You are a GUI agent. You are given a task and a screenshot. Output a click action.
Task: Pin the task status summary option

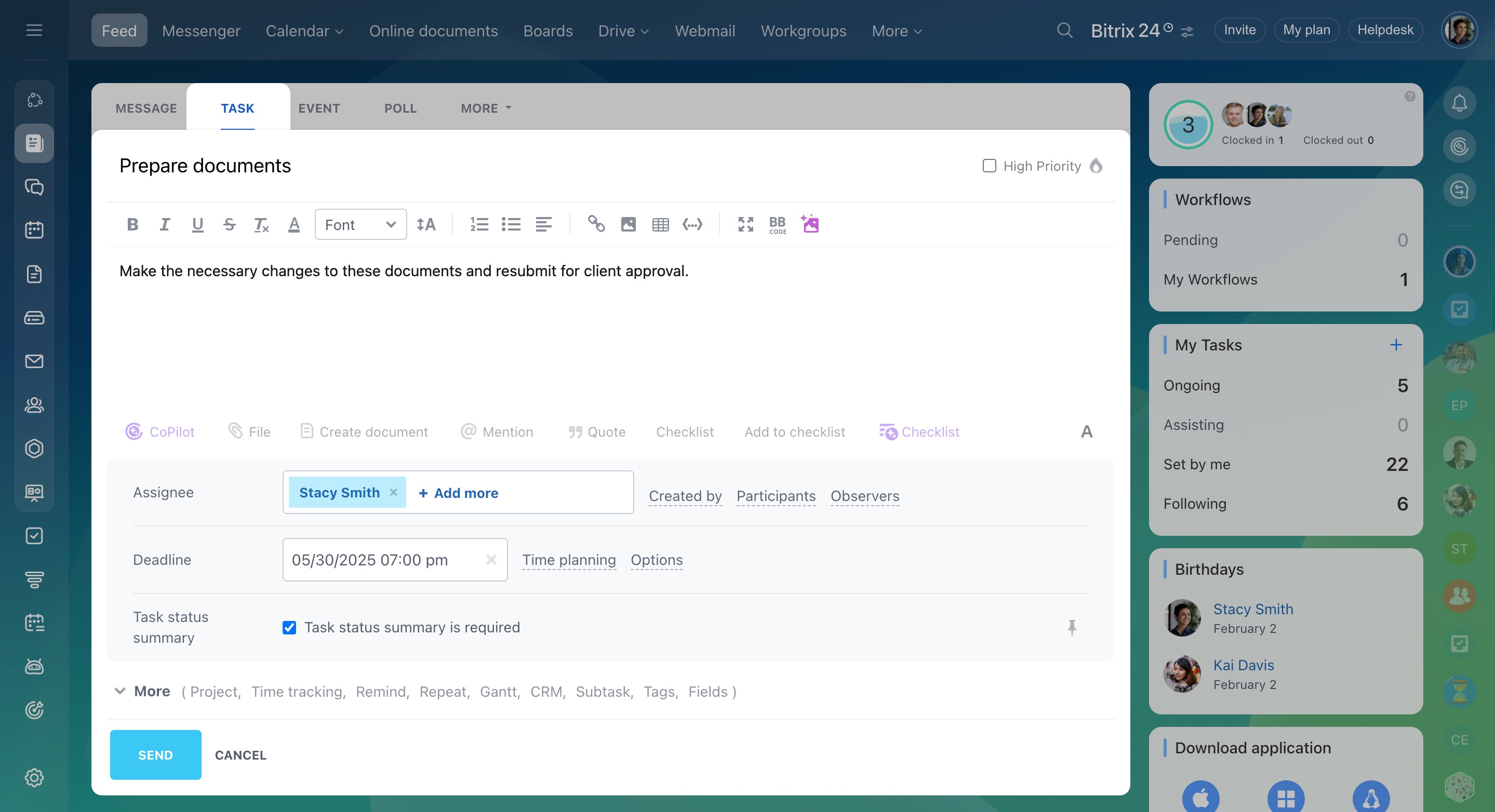[1071, 627]
